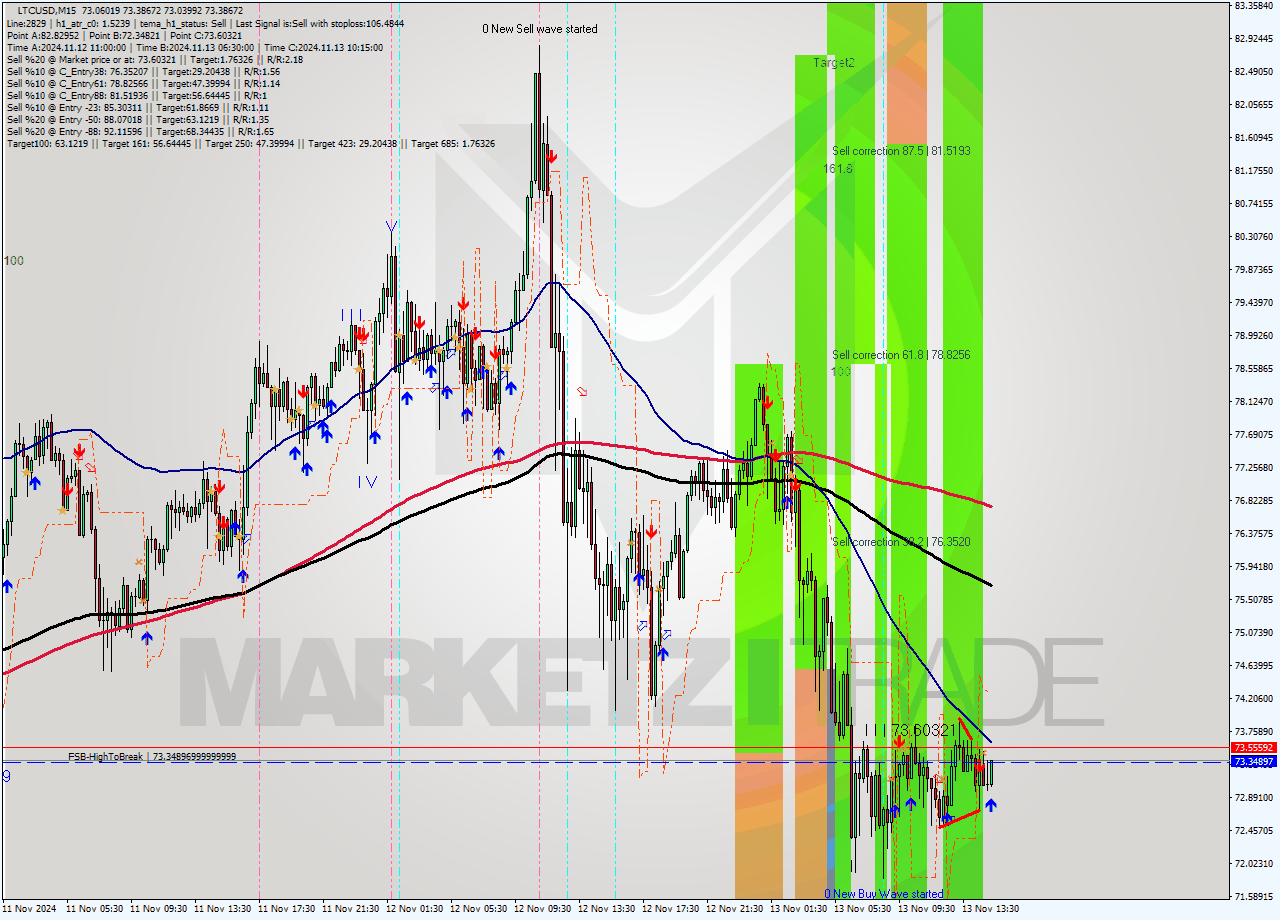The height and width of the screenshot is (920, 1280).
Task: Select the 'Line:2829 | h1_atr_c0' info line
Action: coord(205,22)
